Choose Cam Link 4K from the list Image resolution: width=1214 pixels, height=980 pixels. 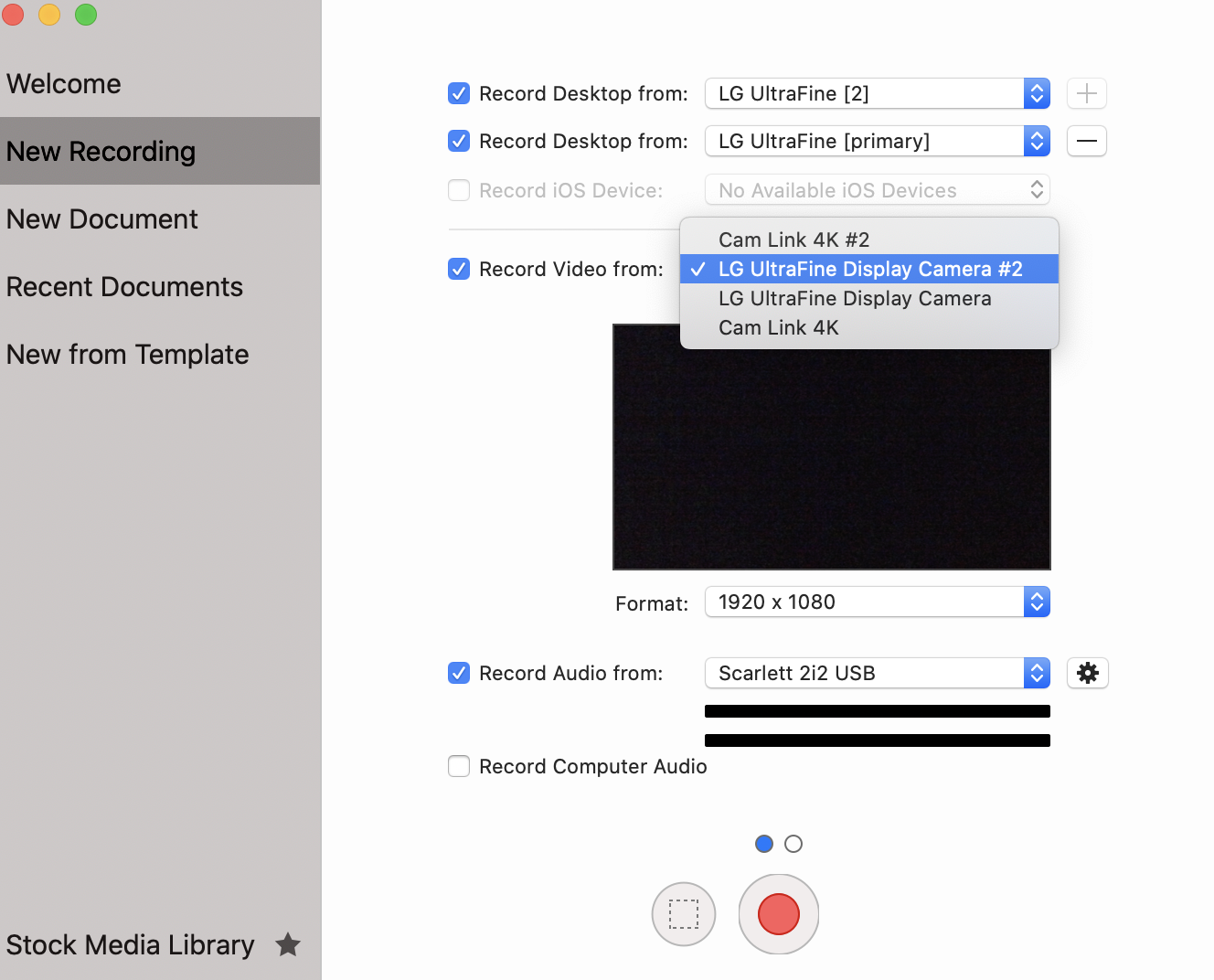[x=869, y=327]
